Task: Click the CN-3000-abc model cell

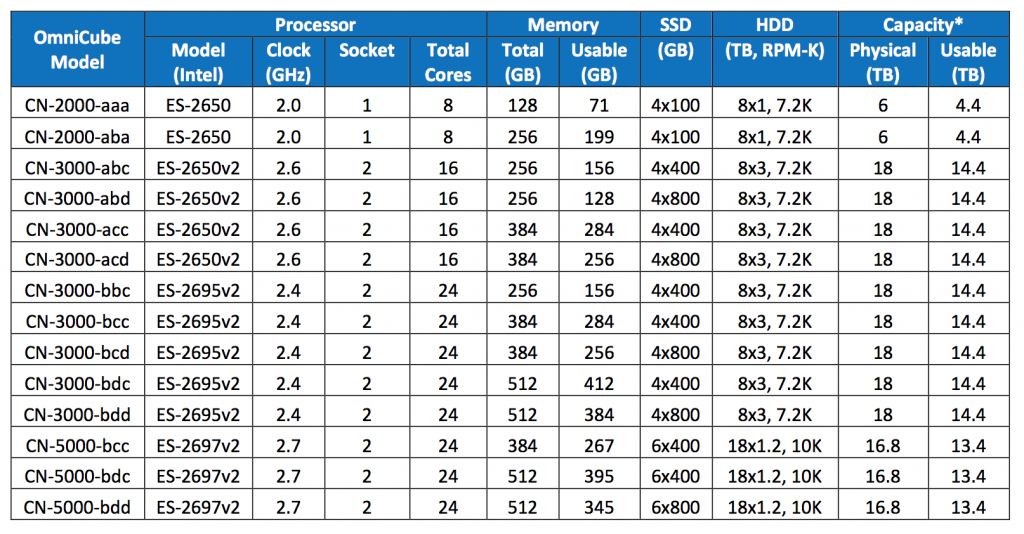Action: [77, 166]
